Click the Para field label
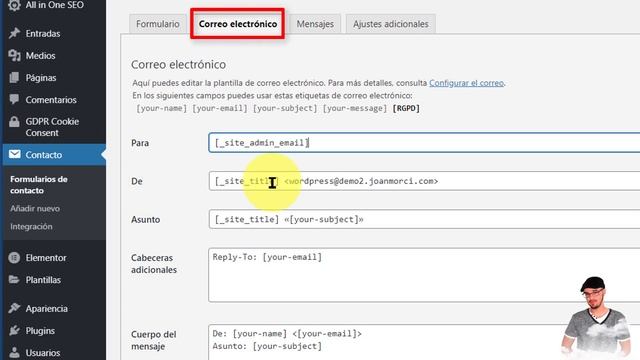 pos(140,143)
